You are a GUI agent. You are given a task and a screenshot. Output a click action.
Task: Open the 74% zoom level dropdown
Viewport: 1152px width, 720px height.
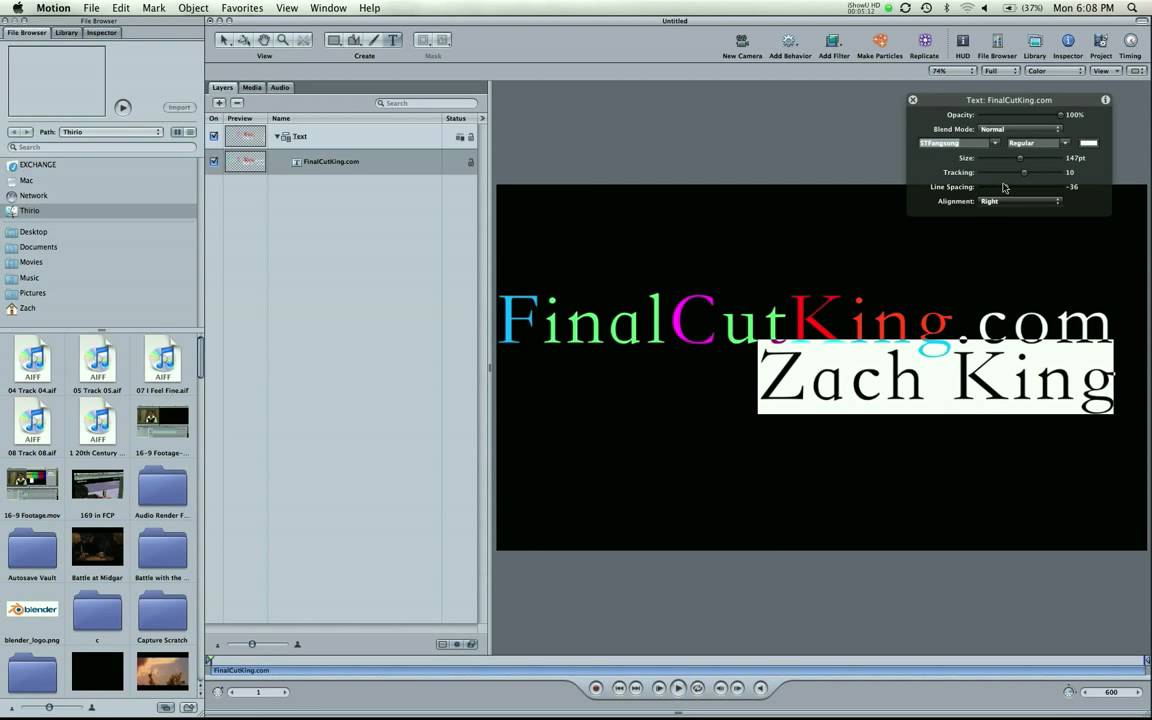[952, 71]
